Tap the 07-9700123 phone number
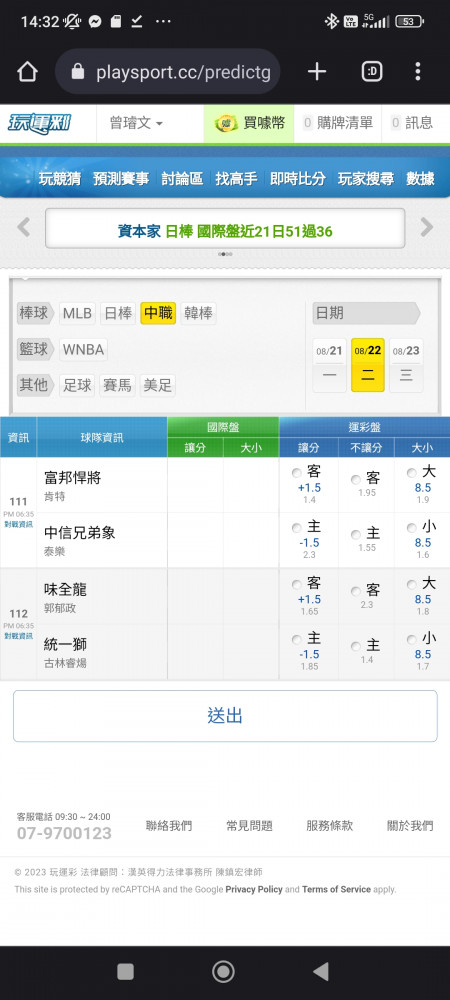450x1000 pixels. [64, 833]
